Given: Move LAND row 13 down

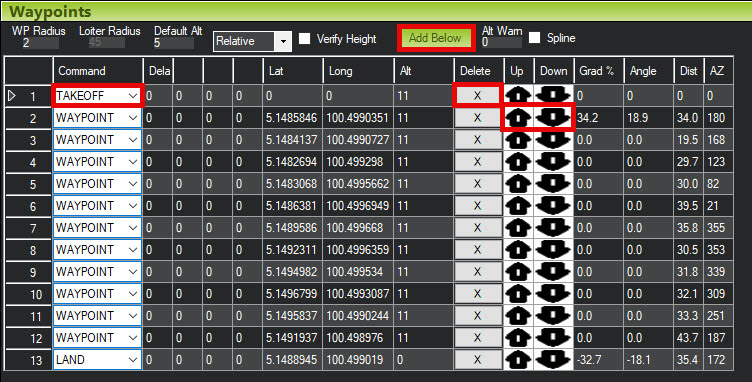Looking at the screenshot, I should (x=553, y=359).
